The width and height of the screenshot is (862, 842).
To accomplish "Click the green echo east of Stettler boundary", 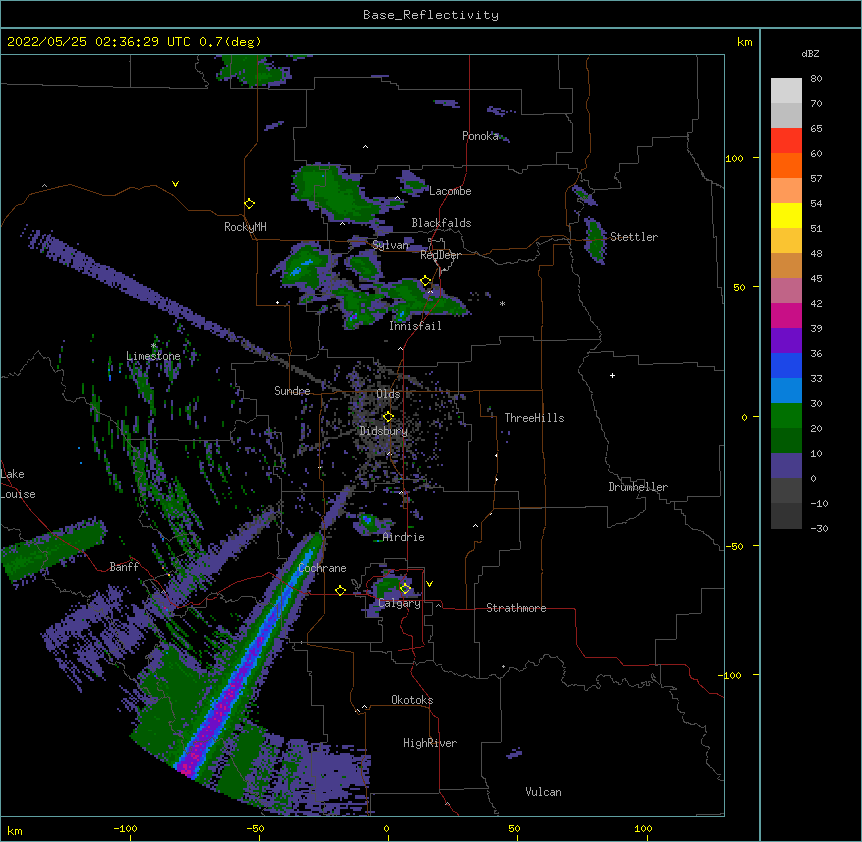I will (x=595, y=240).
